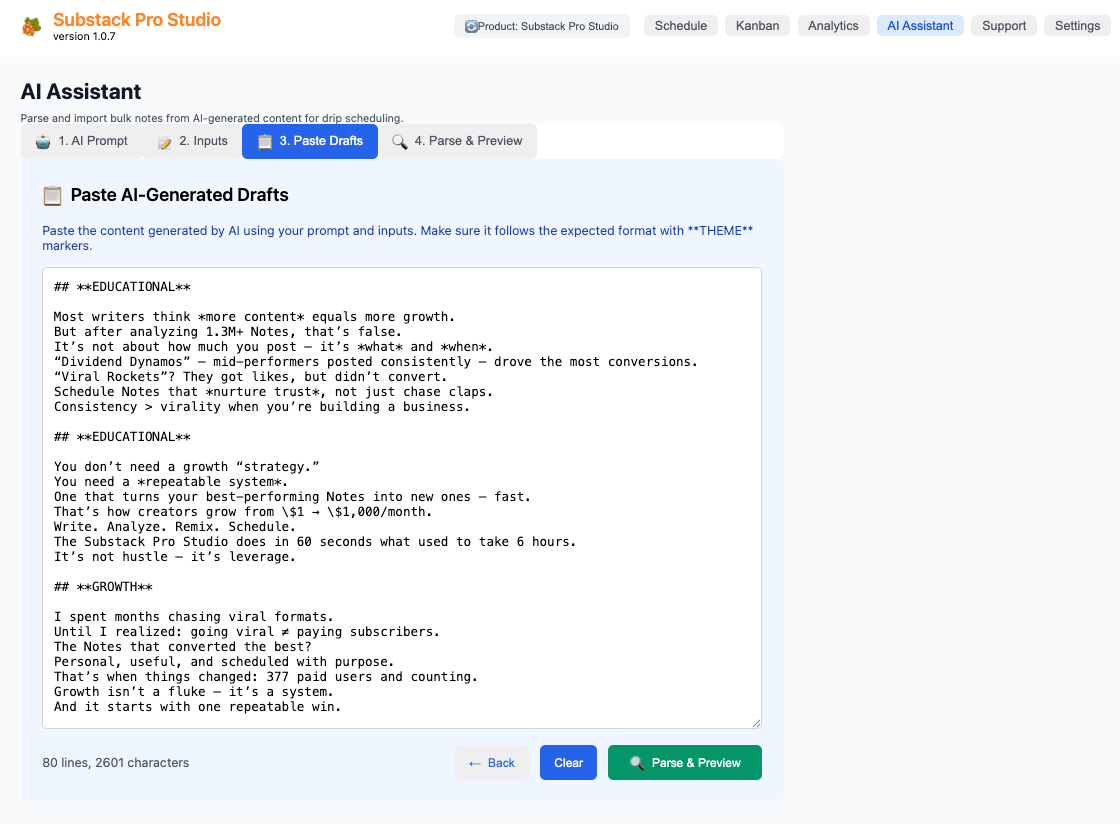
Task: Click the first ## **EDUCATIONAL** heading line
Action: tap(122, 287)
